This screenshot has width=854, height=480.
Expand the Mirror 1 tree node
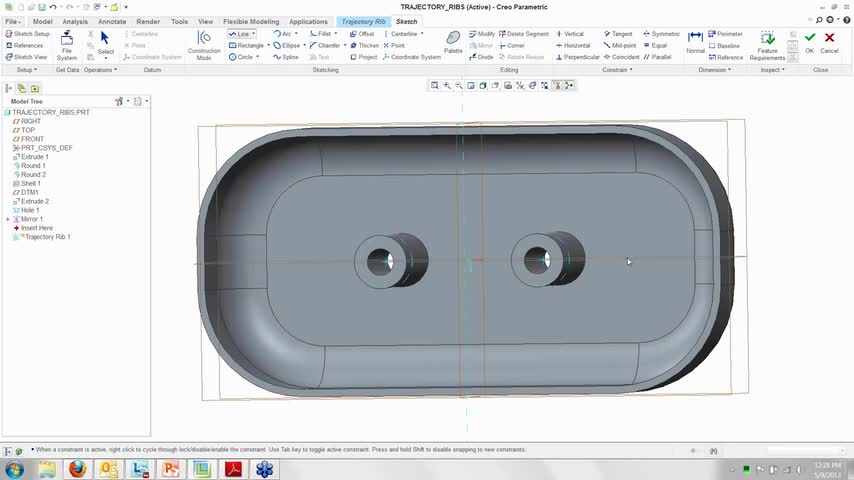point(8,219)
